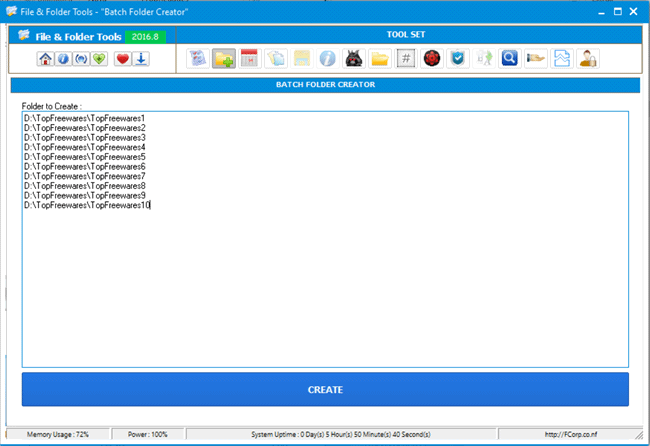Open the blue magnifier search tool
Viewport: 650px width, 446px height.
pyautogui.click(x=509, y=59)
